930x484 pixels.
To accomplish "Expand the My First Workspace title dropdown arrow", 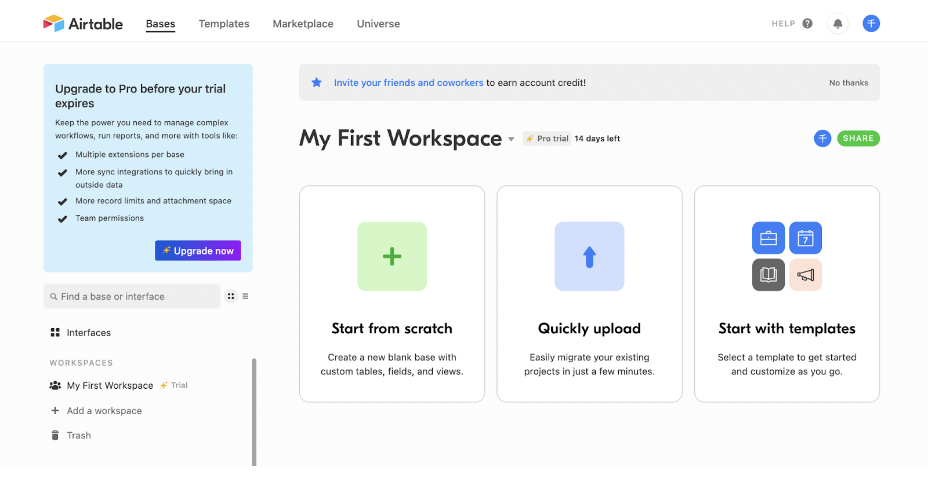I will (511, 140).
